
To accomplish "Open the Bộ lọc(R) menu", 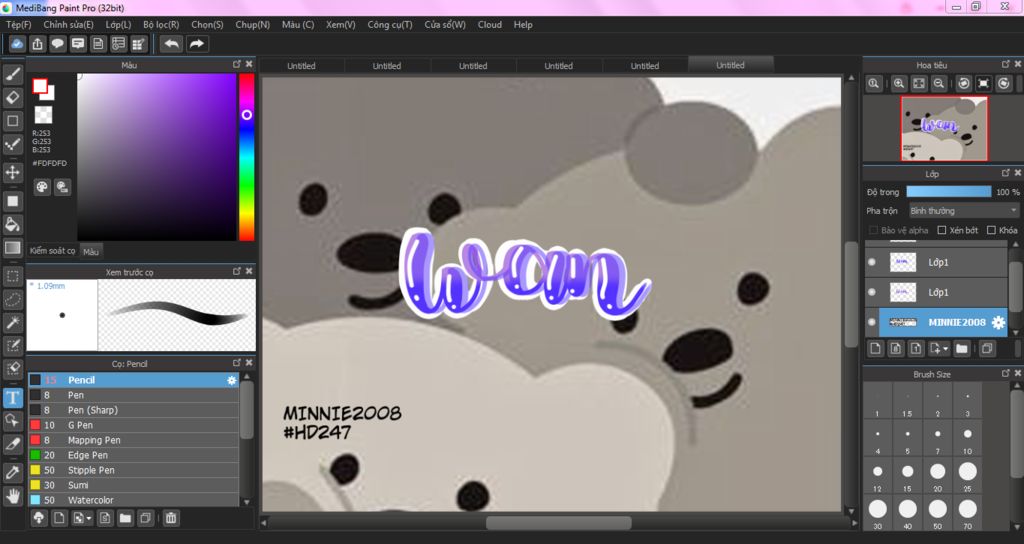I will (161, 25).
